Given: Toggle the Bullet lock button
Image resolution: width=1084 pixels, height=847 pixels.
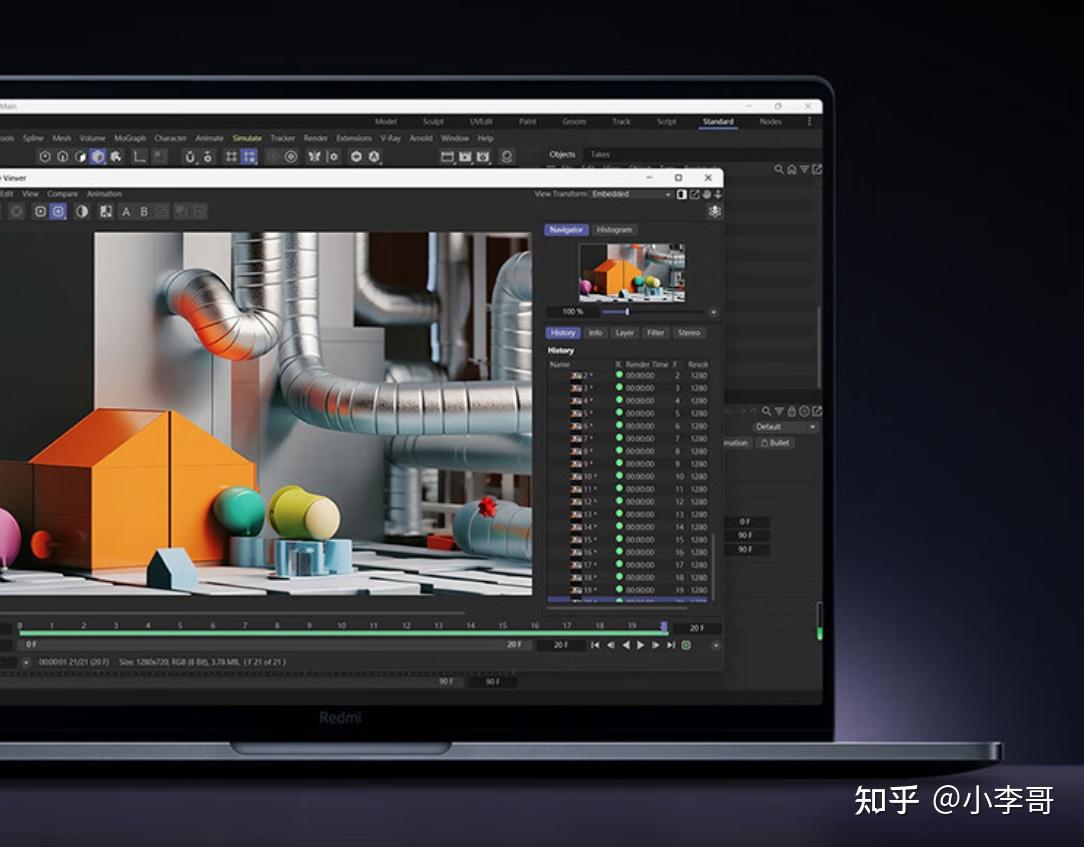Looking at the screenshot, I should 775,443.
